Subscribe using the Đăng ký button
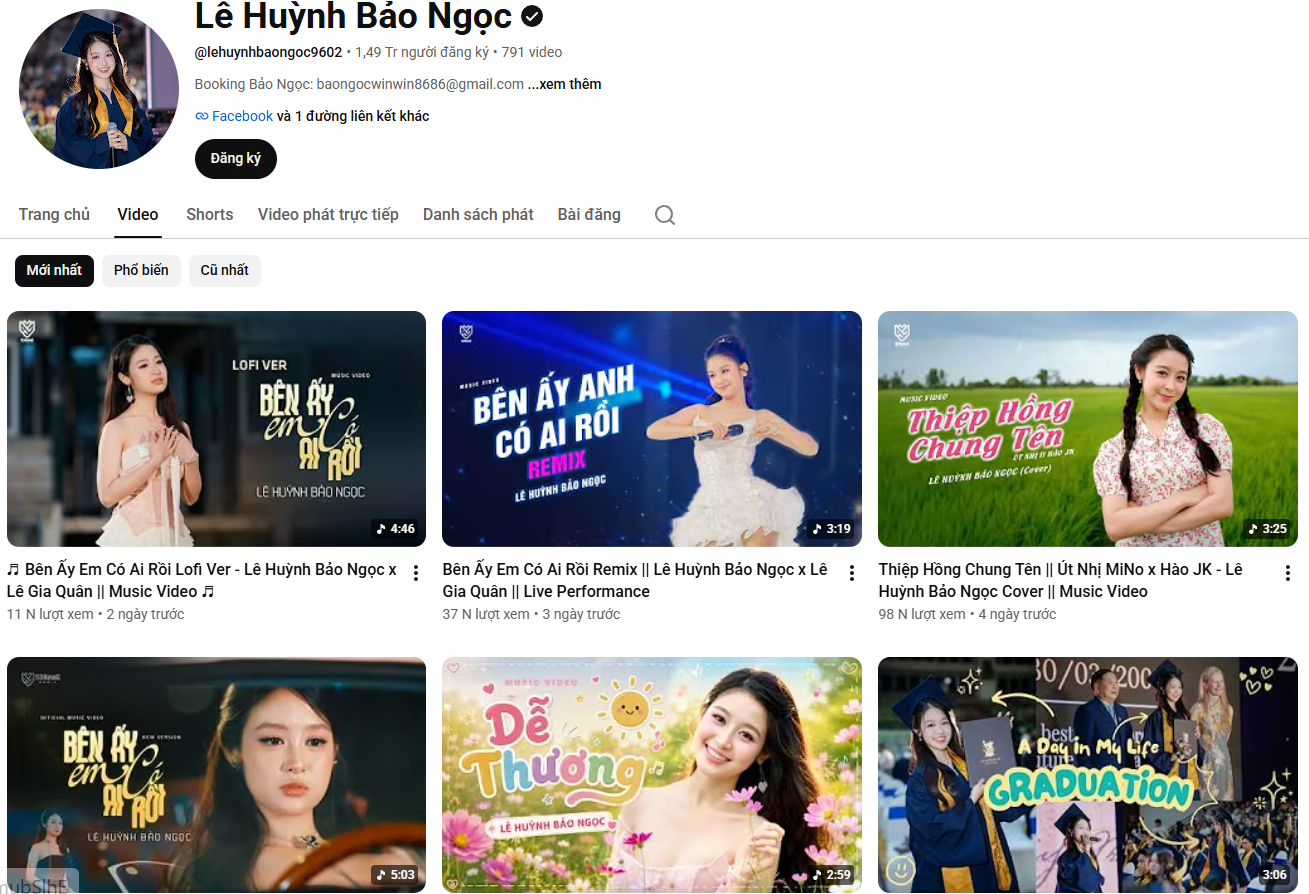 [x=236, y=159]
